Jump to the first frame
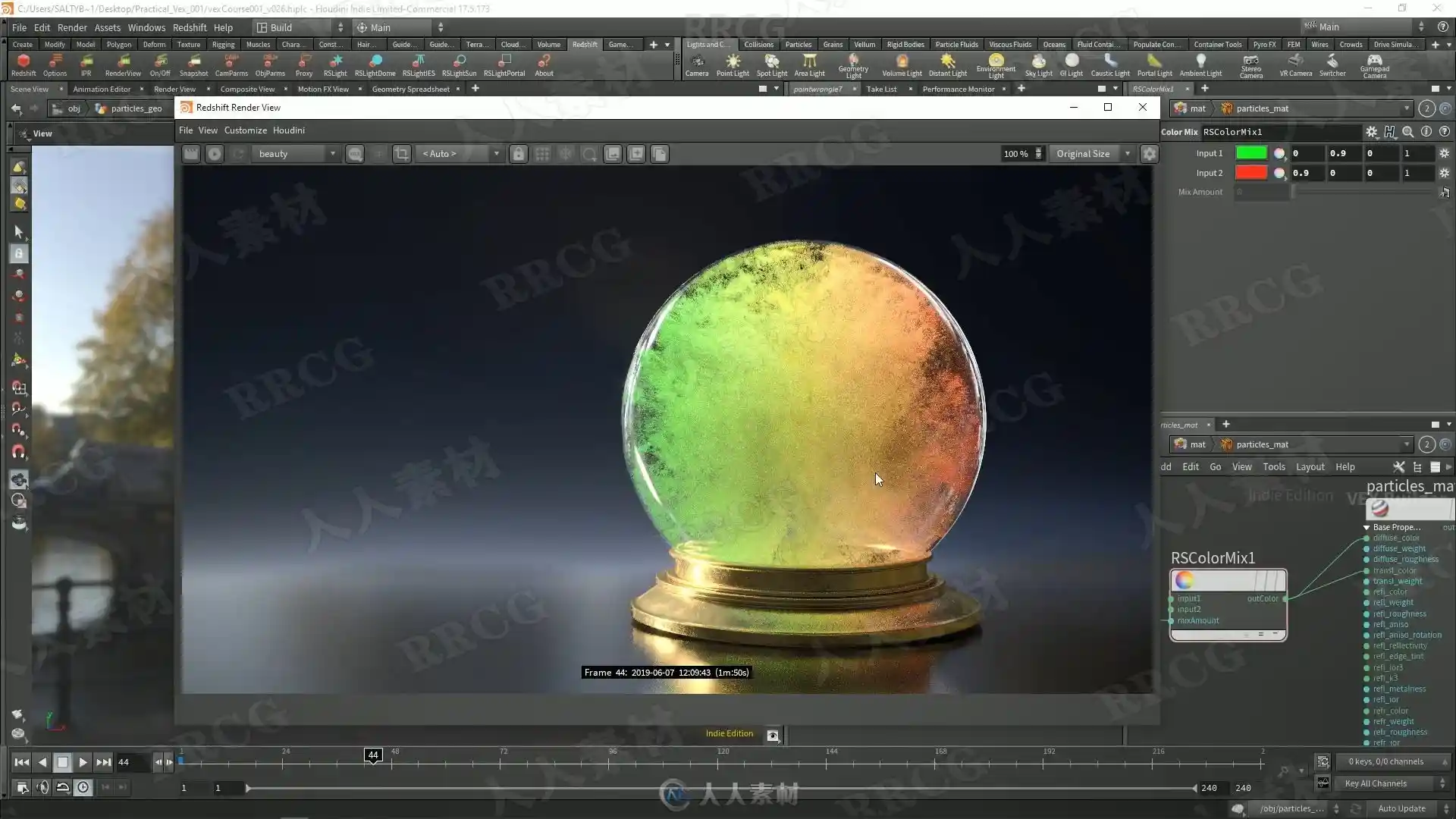This screenshot has height=819, width=1456. [x=21, y=762]
